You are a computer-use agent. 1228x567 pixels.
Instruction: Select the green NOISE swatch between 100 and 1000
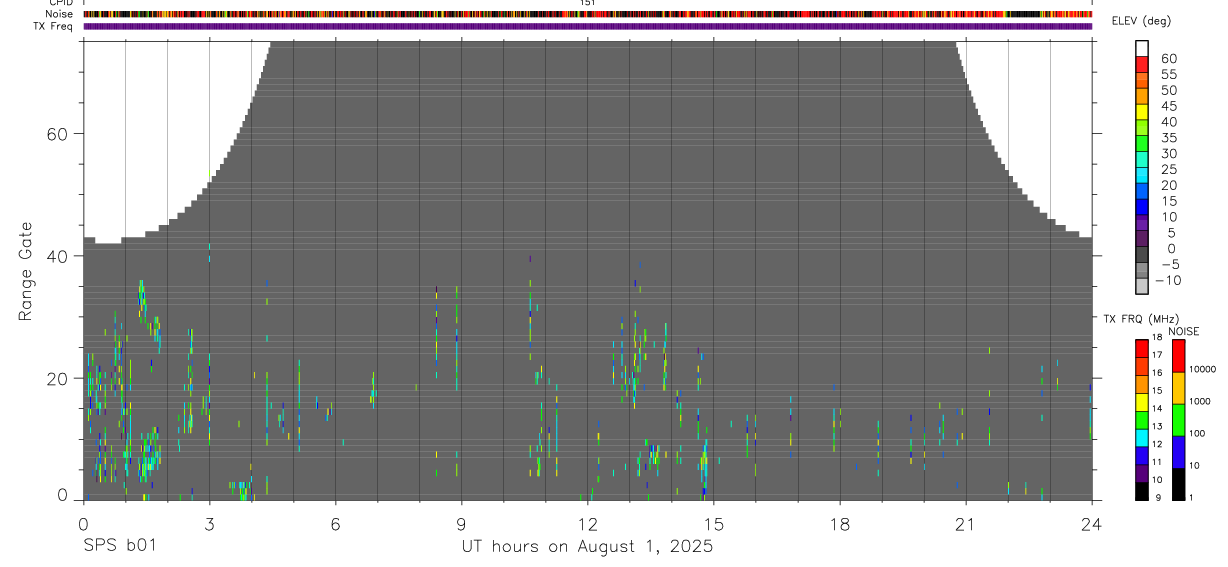[x=1178, y=420]
